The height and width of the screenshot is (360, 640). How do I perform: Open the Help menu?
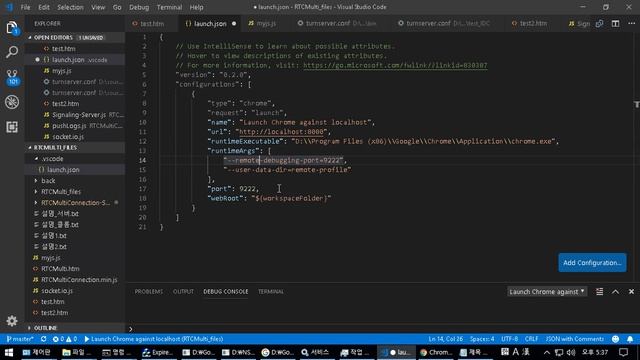pos(196,7)
